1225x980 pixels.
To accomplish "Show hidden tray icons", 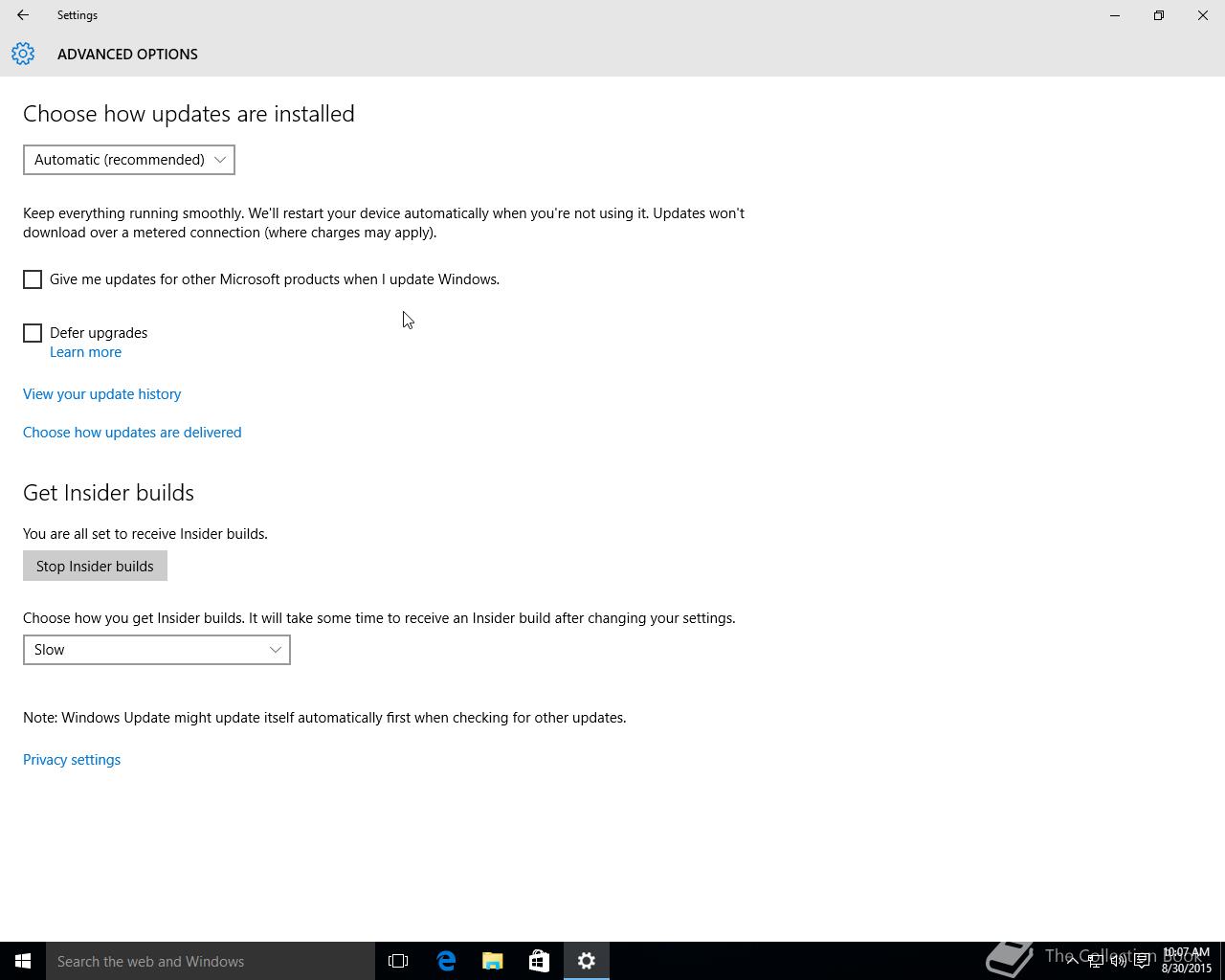I will pyautogui.click(x=1073, y=961).
